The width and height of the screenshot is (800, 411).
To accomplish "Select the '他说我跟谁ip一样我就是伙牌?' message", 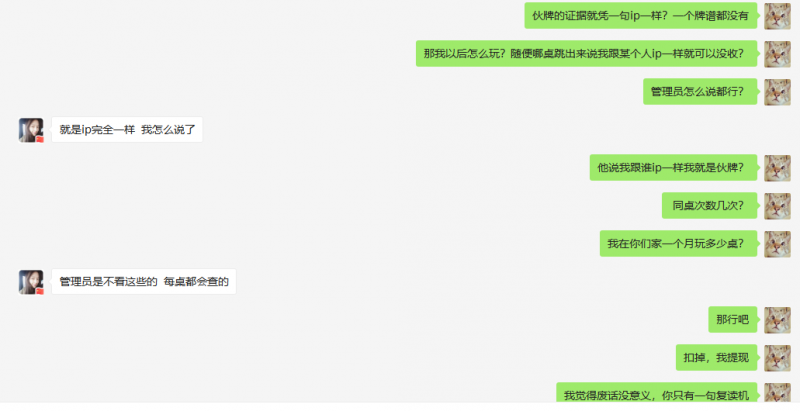I will 673,168.
